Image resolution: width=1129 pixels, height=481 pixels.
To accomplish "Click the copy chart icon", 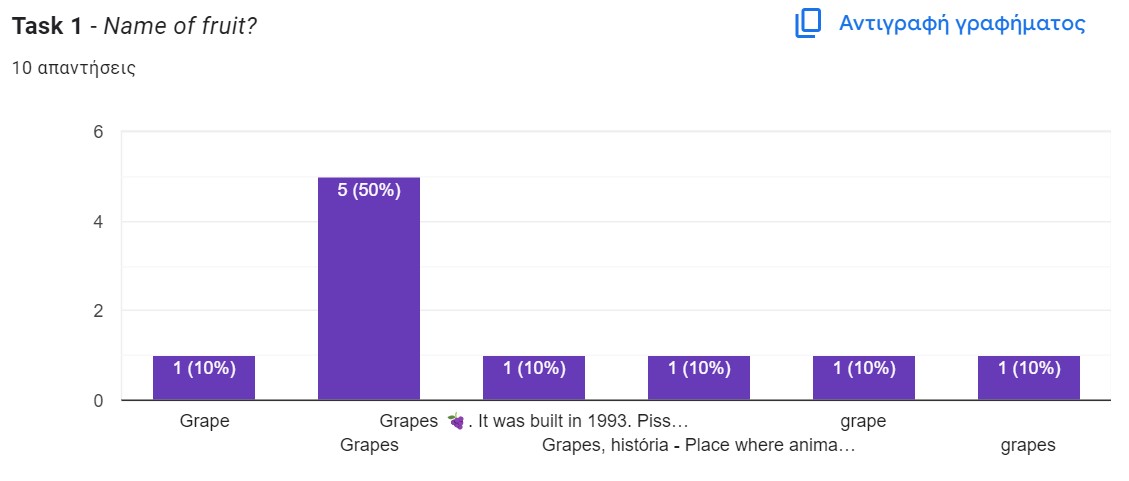I will [x=807, y=24].
